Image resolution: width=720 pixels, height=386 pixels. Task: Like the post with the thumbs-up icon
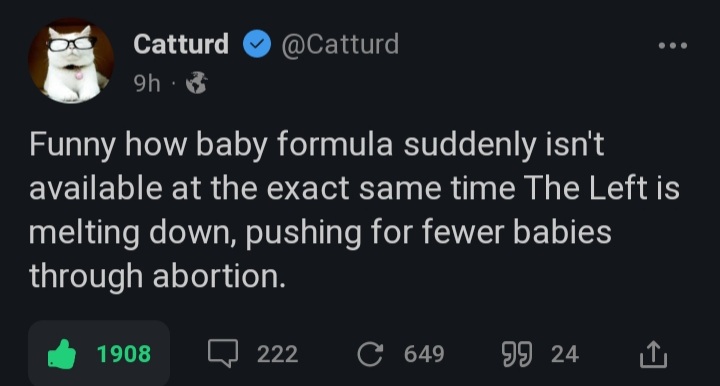[x=62, y=354]
